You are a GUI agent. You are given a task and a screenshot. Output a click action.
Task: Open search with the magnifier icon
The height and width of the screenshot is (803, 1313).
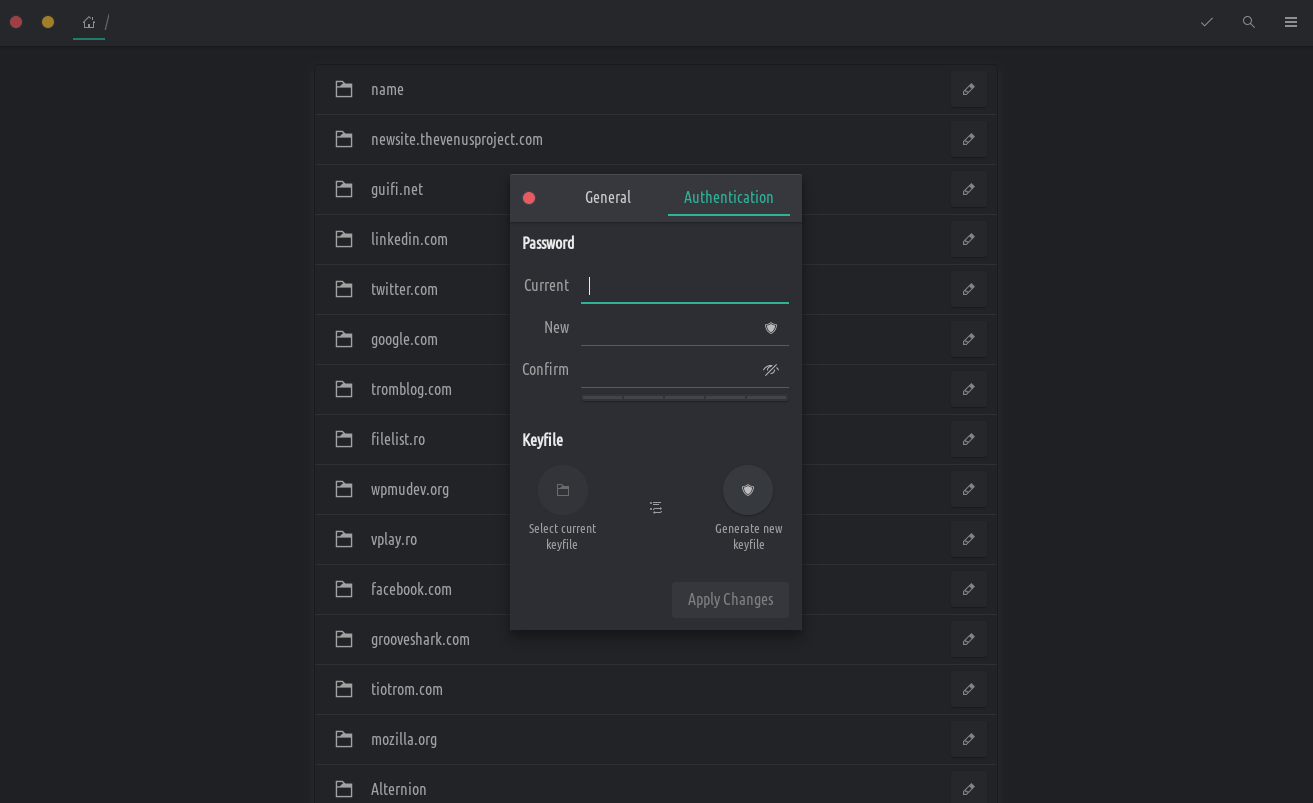1249,22
